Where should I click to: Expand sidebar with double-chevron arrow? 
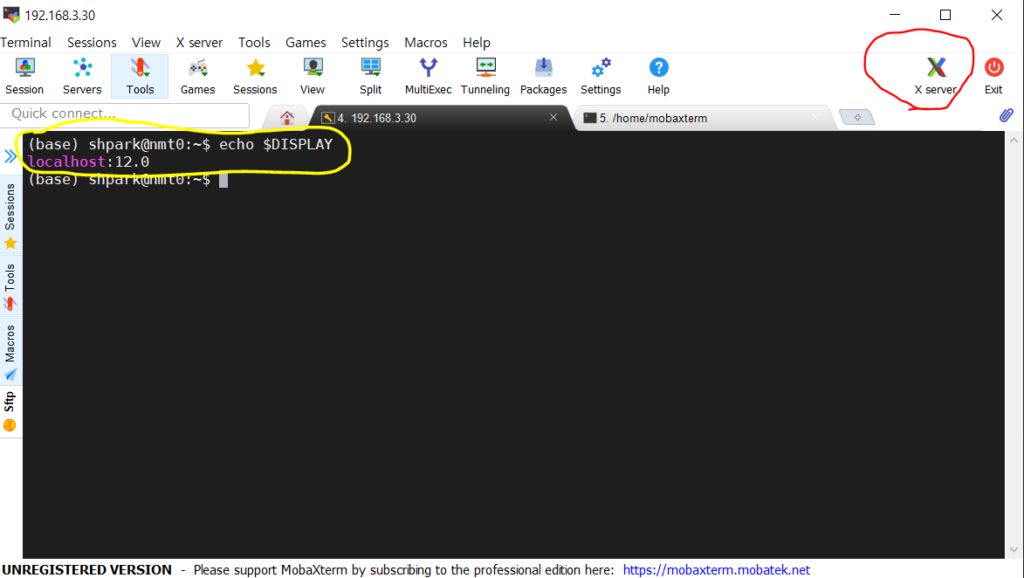[x=10, y=156]
